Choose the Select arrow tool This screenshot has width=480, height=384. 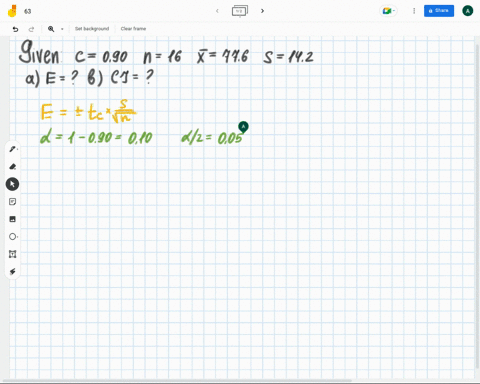tap(12, 184)
